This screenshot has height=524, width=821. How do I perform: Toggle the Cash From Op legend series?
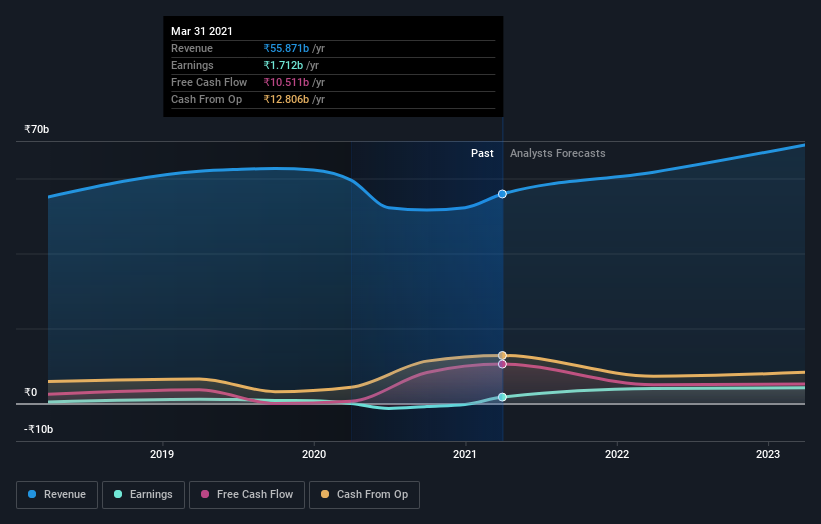point(364,495)
